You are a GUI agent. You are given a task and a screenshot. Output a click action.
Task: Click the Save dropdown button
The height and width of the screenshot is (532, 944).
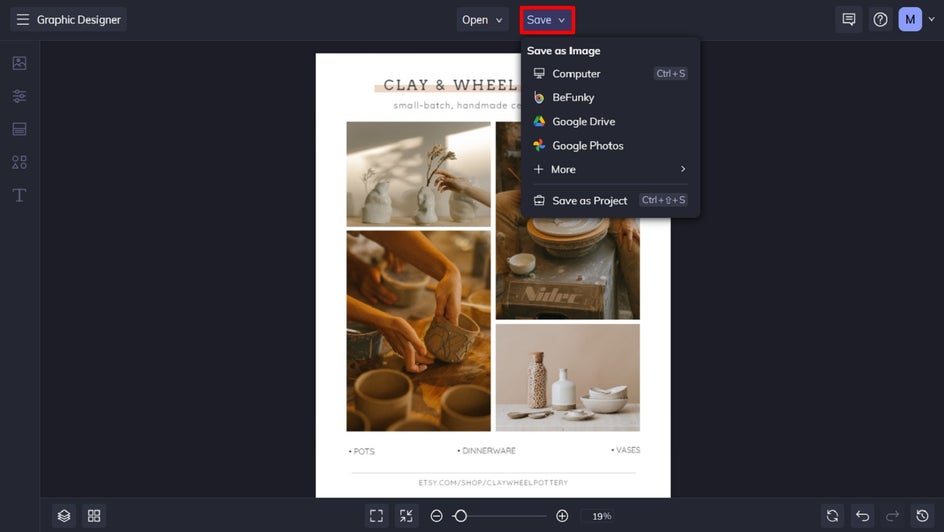[x=547, y=20]
